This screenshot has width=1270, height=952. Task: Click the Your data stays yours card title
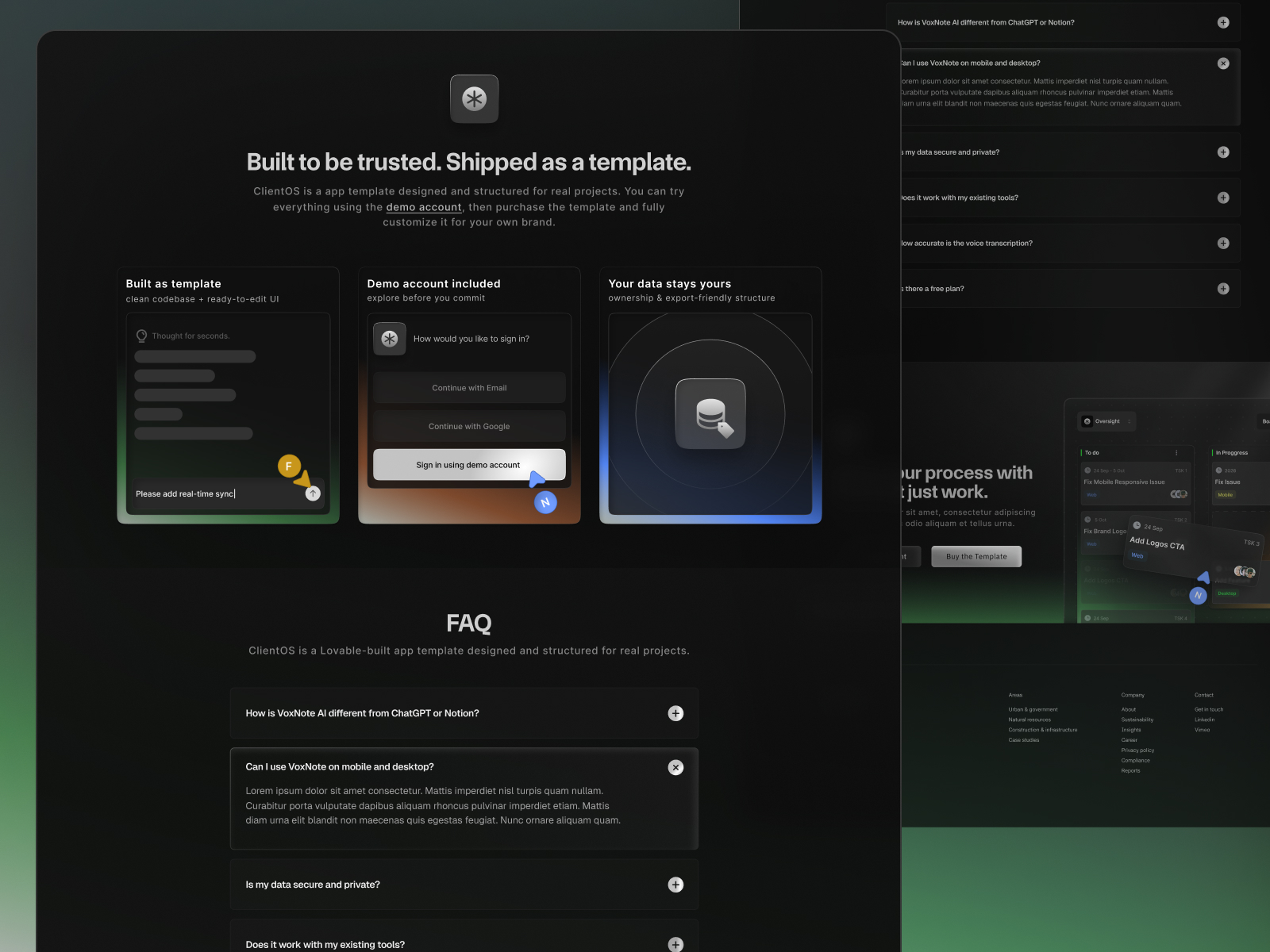[x=670, y=284]
